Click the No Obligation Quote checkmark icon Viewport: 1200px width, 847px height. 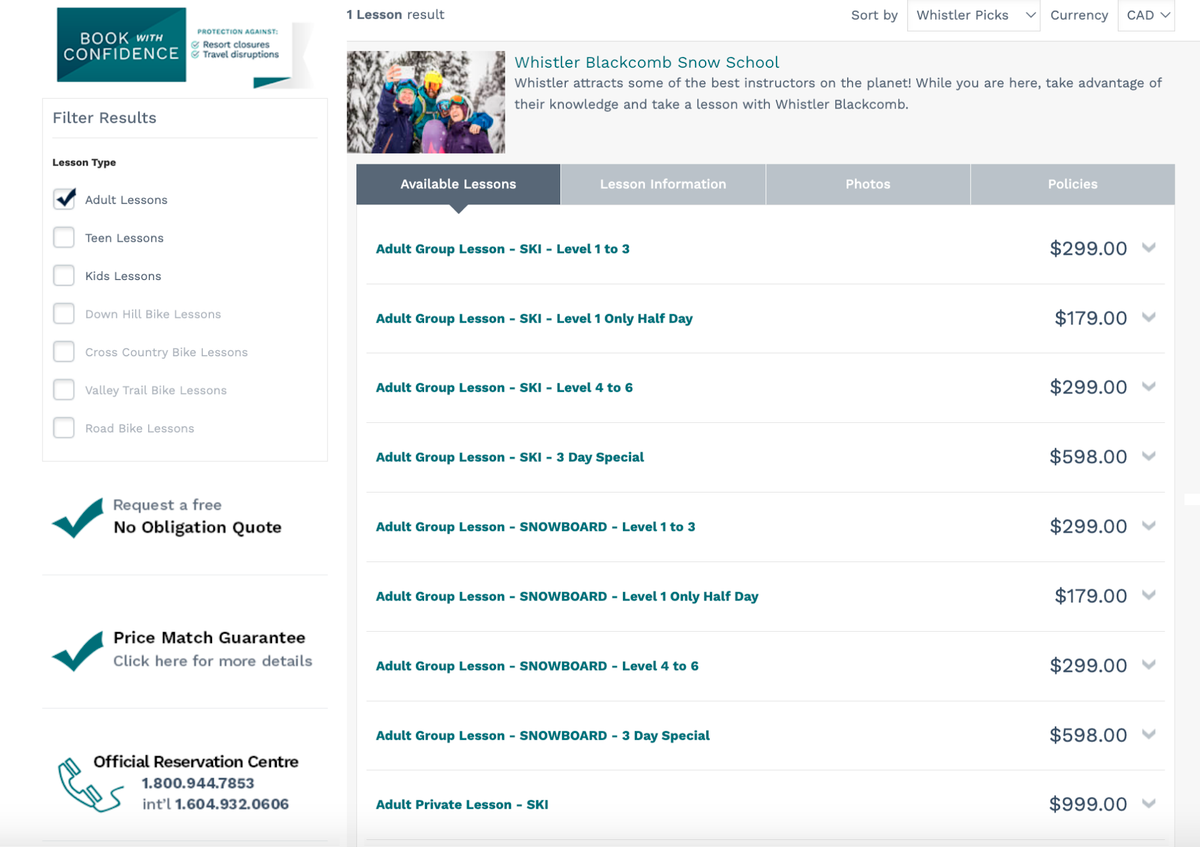click(x=78, y=517)
